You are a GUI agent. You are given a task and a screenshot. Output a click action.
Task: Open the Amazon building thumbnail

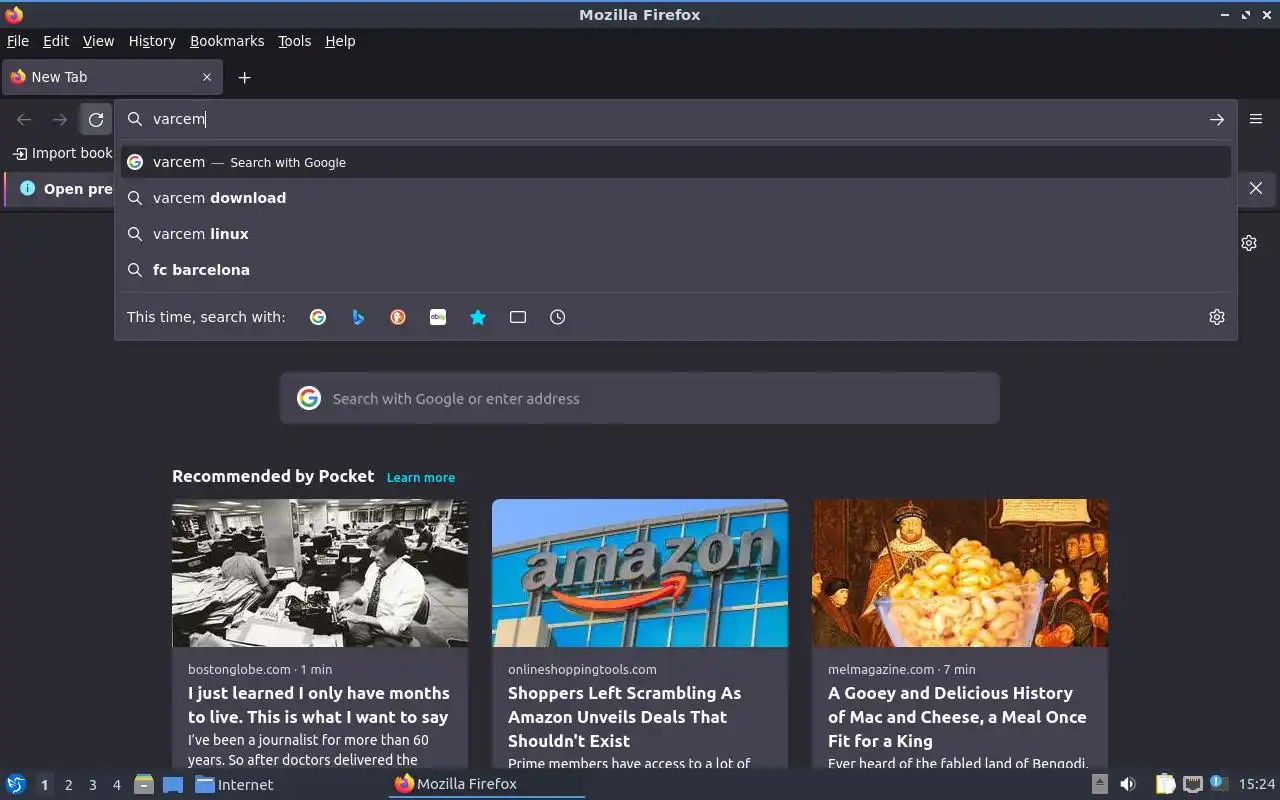coord(640,573)
